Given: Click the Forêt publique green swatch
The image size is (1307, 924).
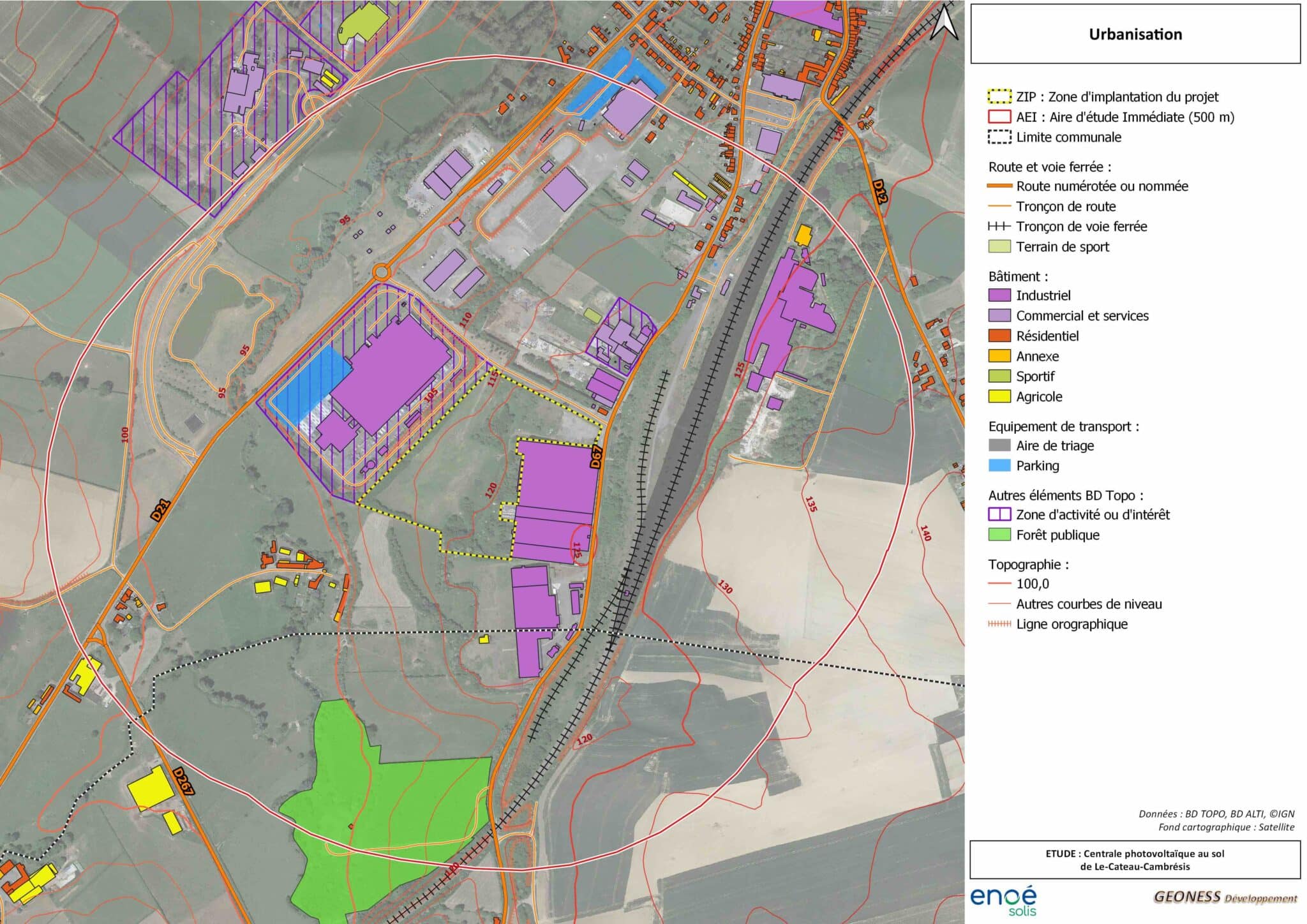Looking at the screenshot, I should (x=999, y=535).
